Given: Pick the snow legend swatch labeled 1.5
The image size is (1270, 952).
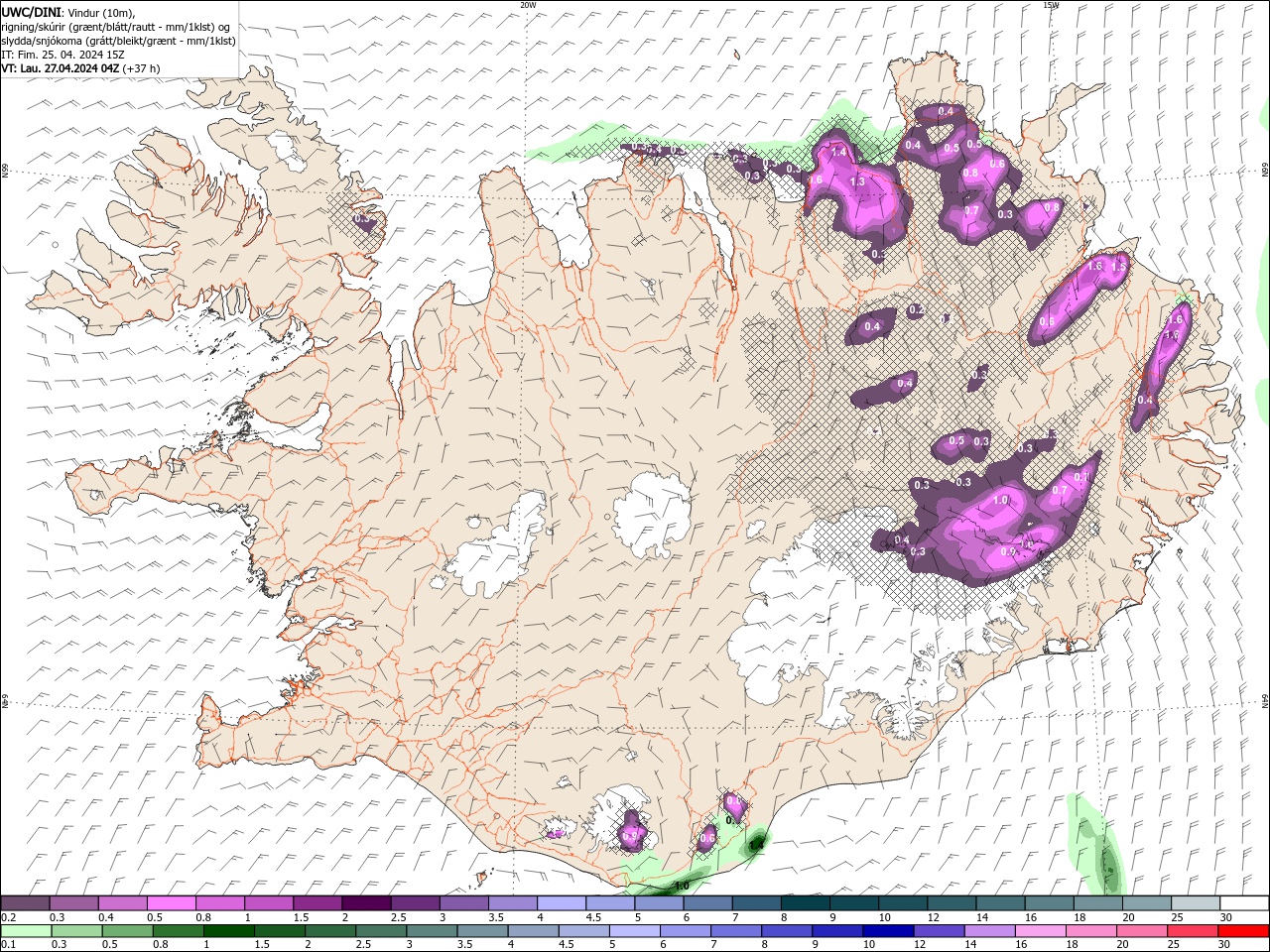Looking at the screenshot, I should point(317,902).
